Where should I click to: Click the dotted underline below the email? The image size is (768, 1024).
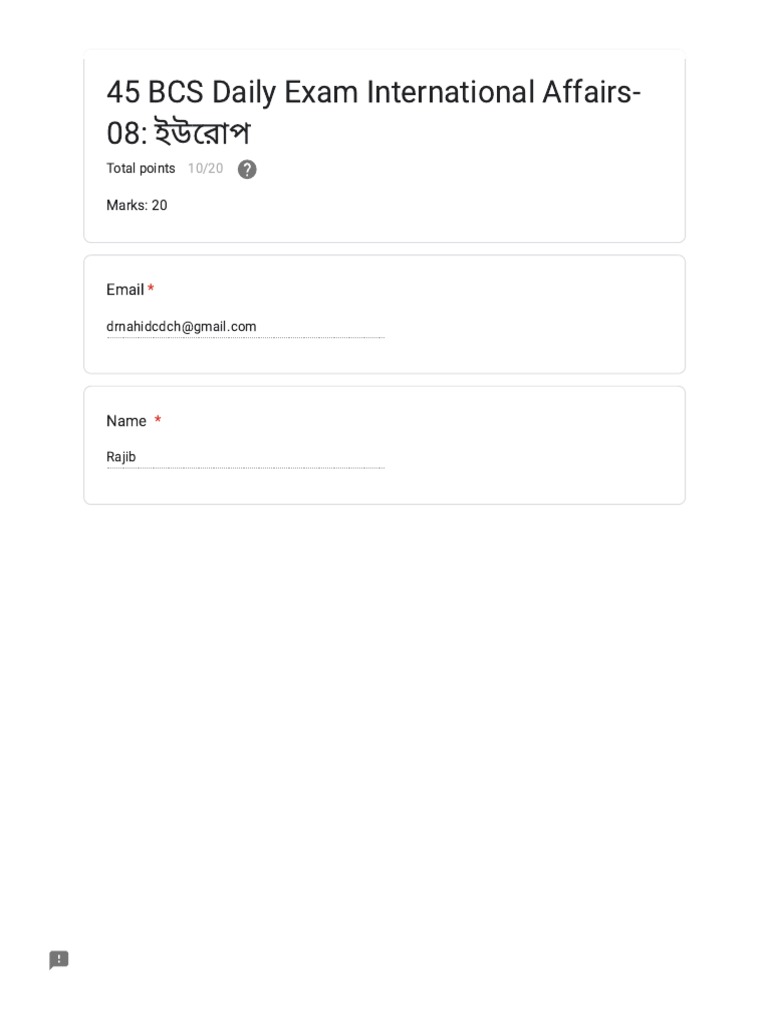coord(246,338)
